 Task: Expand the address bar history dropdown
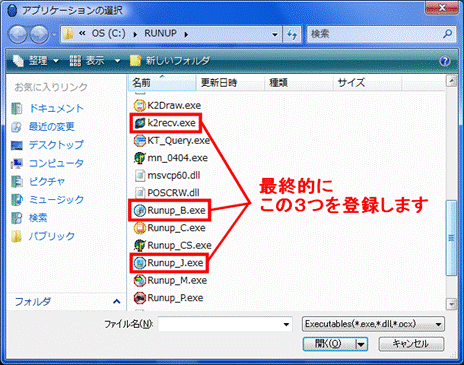[x=275, y=34]
